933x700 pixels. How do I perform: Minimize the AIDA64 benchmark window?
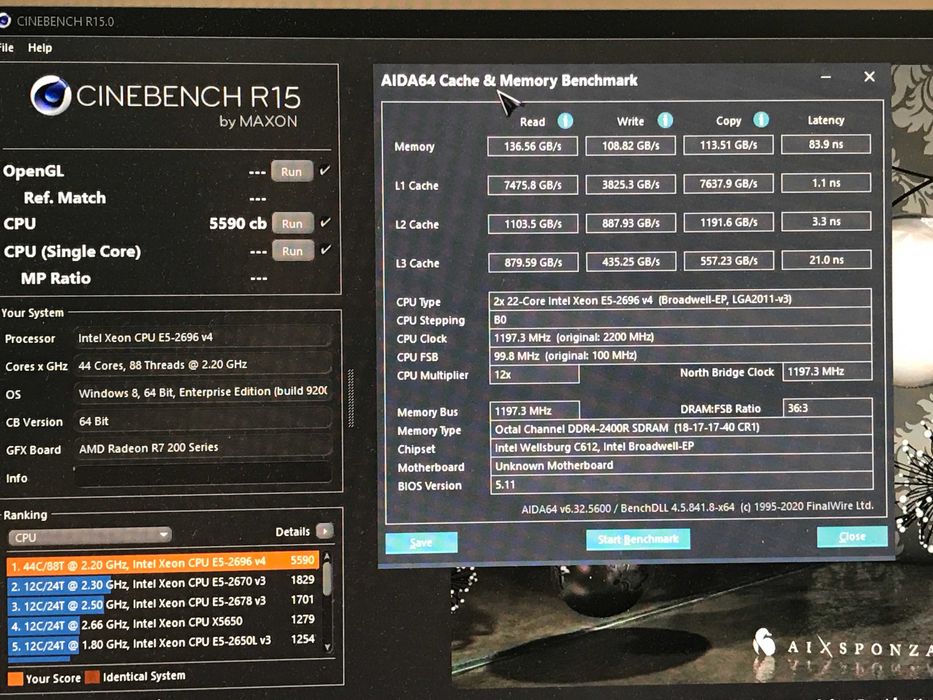pyautogui.click(x=826, y=77)
